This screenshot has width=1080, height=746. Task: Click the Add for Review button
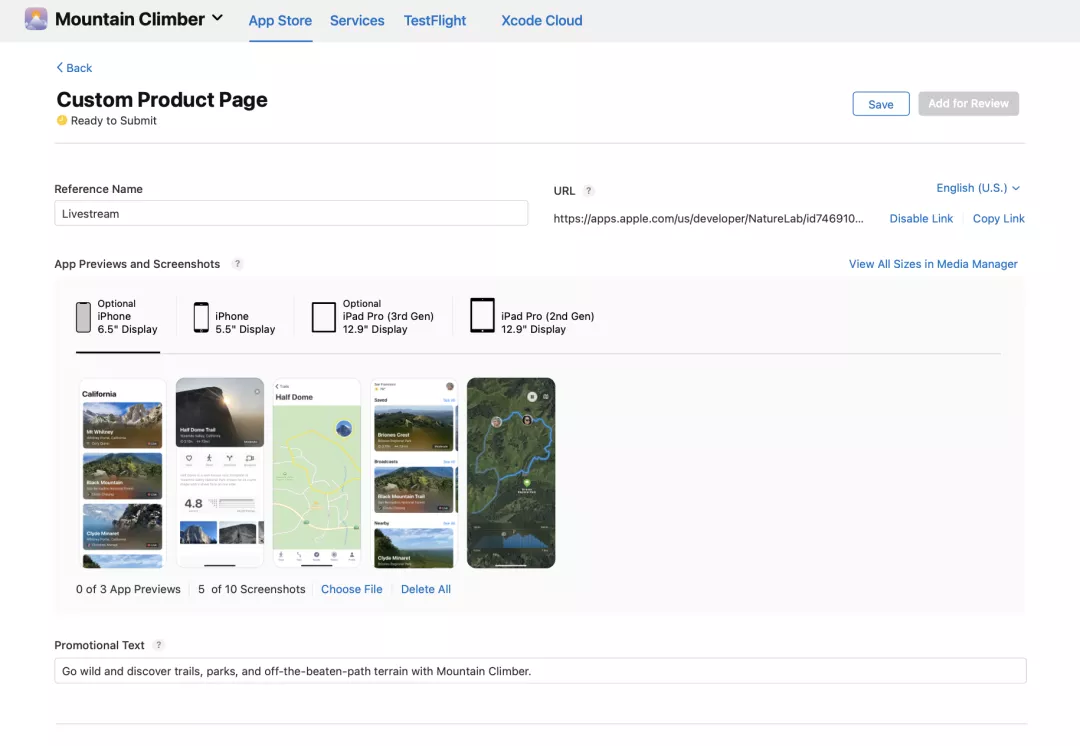point(968,103)
